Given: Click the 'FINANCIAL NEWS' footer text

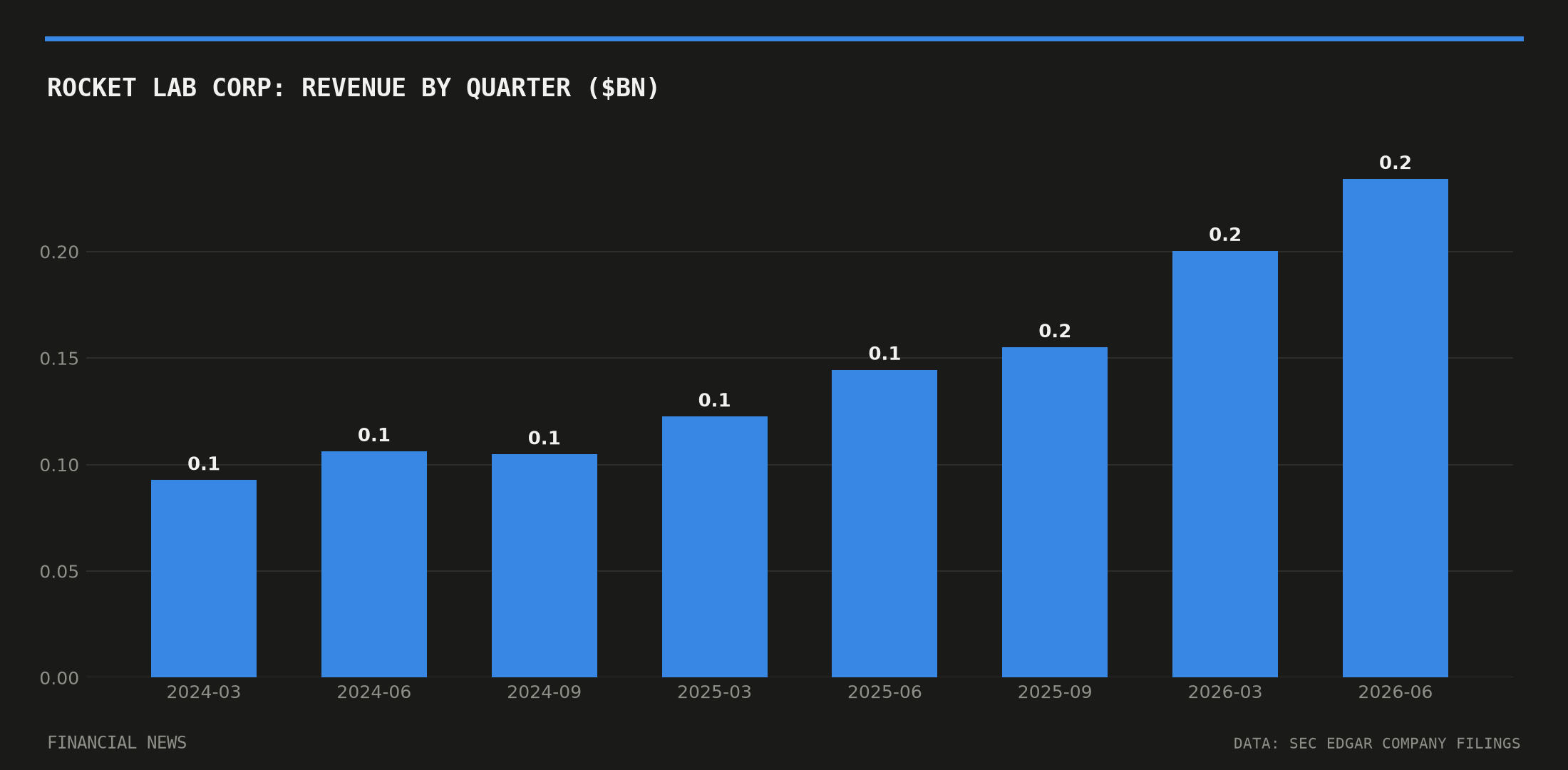Looking at the screenshot, I should 117,743.
